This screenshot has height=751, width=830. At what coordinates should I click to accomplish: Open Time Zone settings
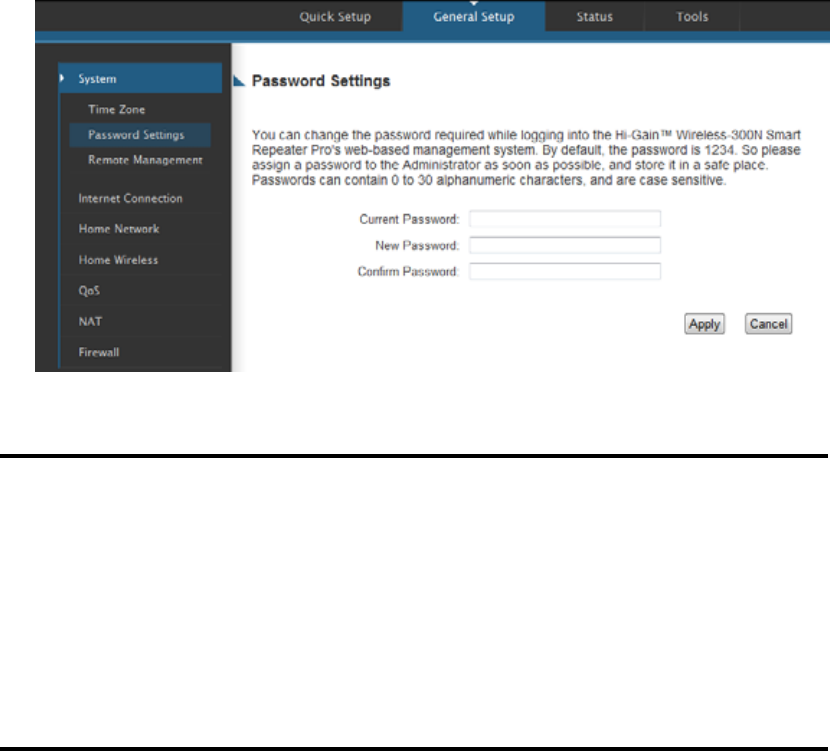pyautogui.click(x=116, y=110)
